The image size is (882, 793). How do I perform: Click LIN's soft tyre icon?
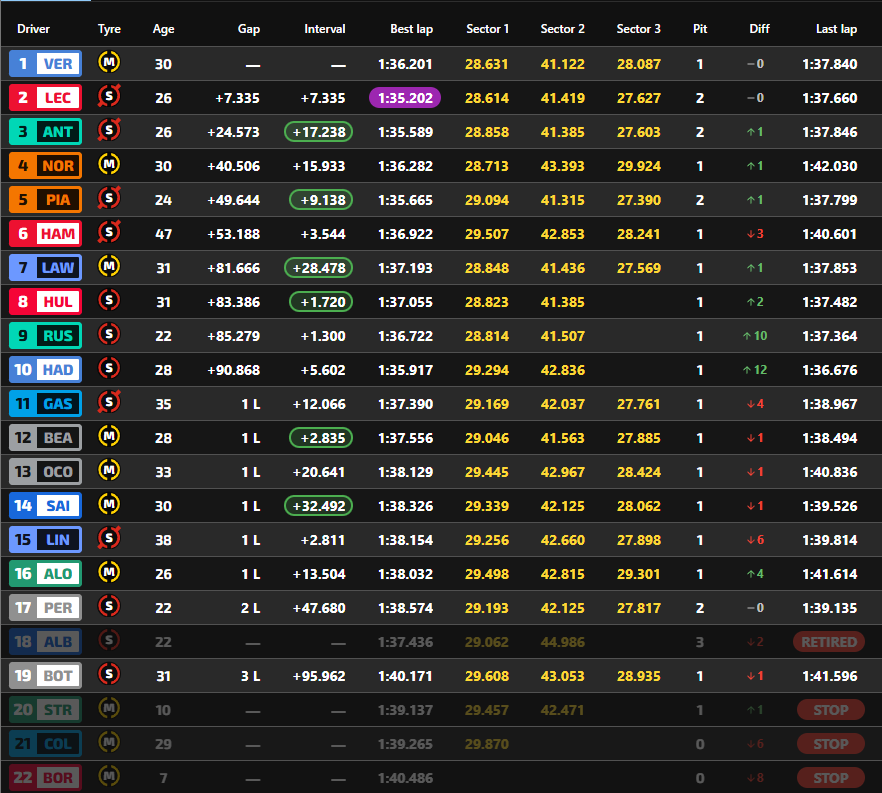pyautogui.click(x=109, y=538)
